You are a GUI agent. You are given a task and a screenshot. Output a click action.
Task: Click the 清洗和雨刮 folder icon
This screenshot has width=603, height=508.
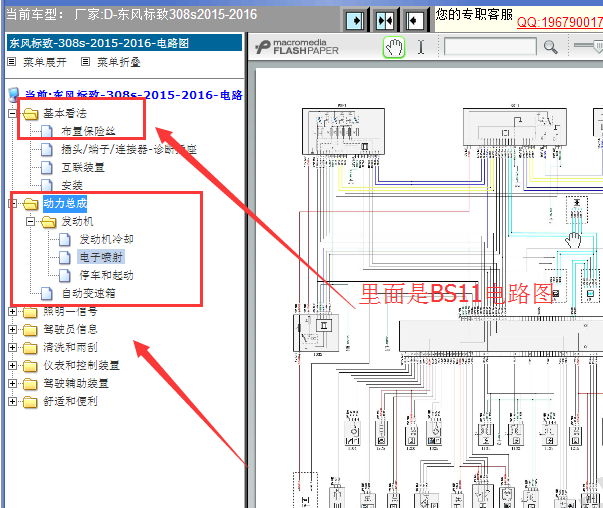(30, 348)
